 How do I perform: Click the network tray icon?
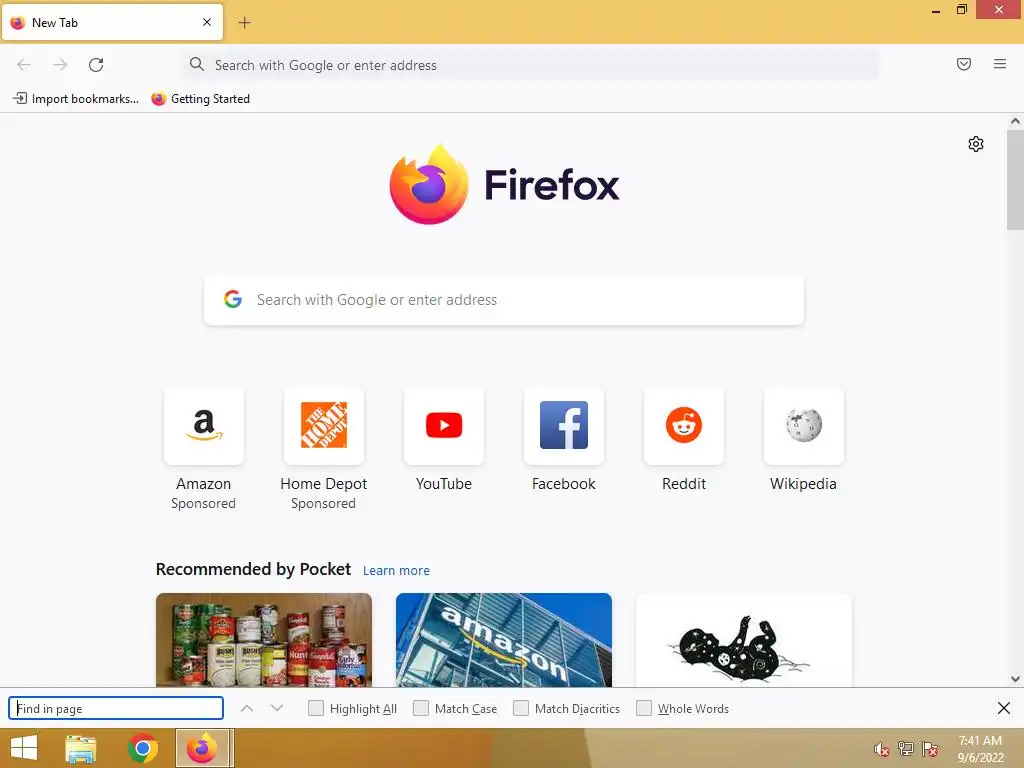[906, 749]
